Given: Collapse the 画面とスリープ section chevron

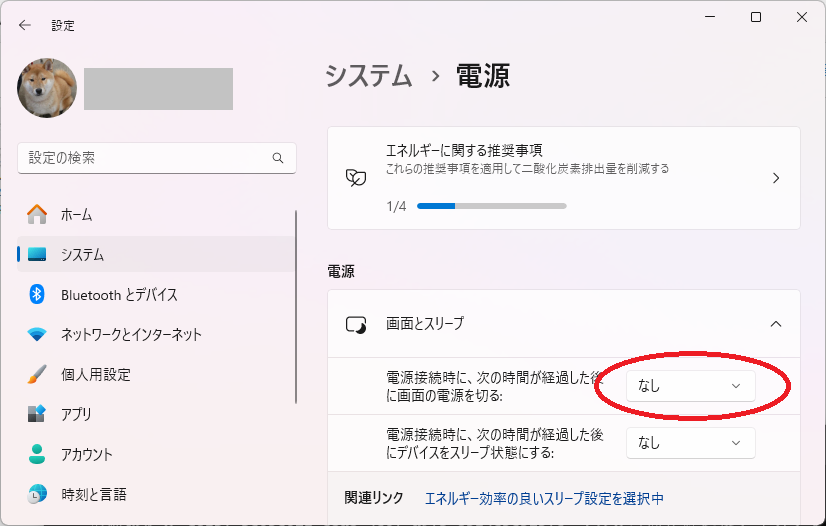Looking at the screenshot, I should 776,324.
